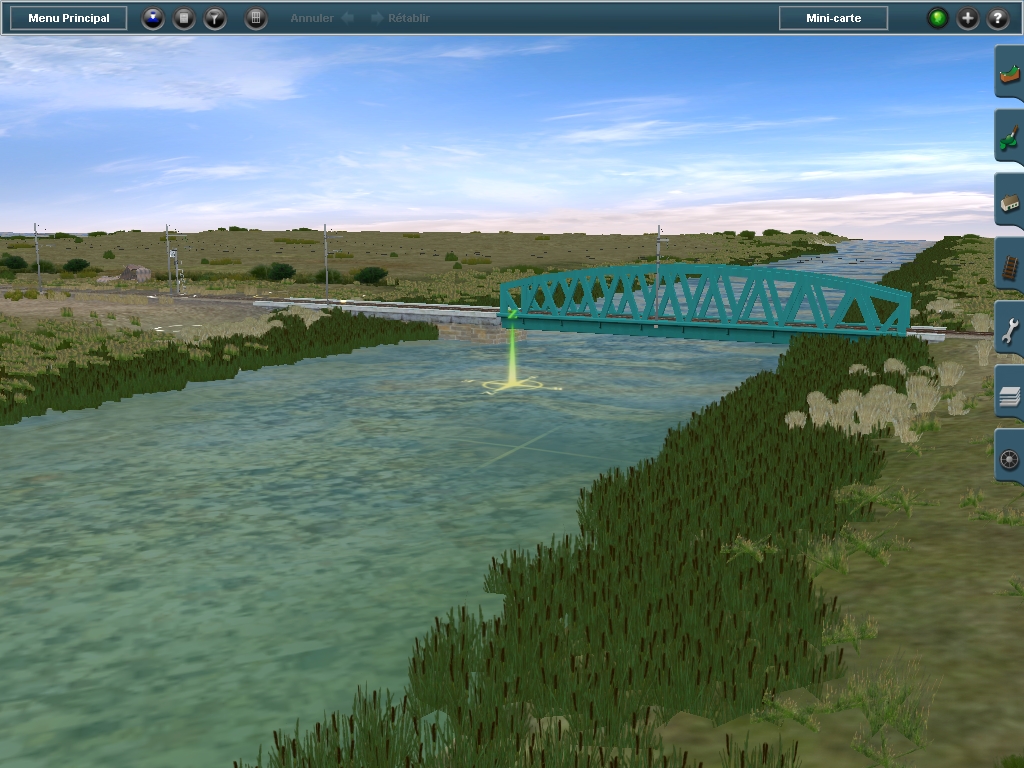Open the Mini-carte view
This screenshot has height=768, width=1024.
click(833, 18)
